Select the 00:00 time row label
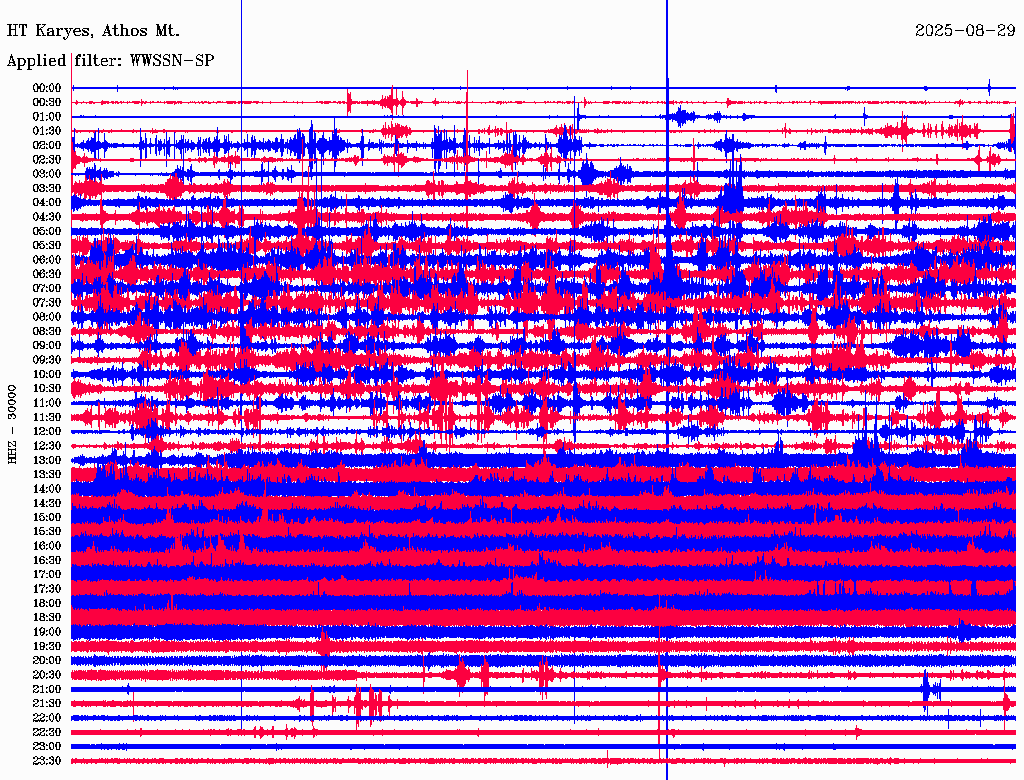 coord(47,88)
